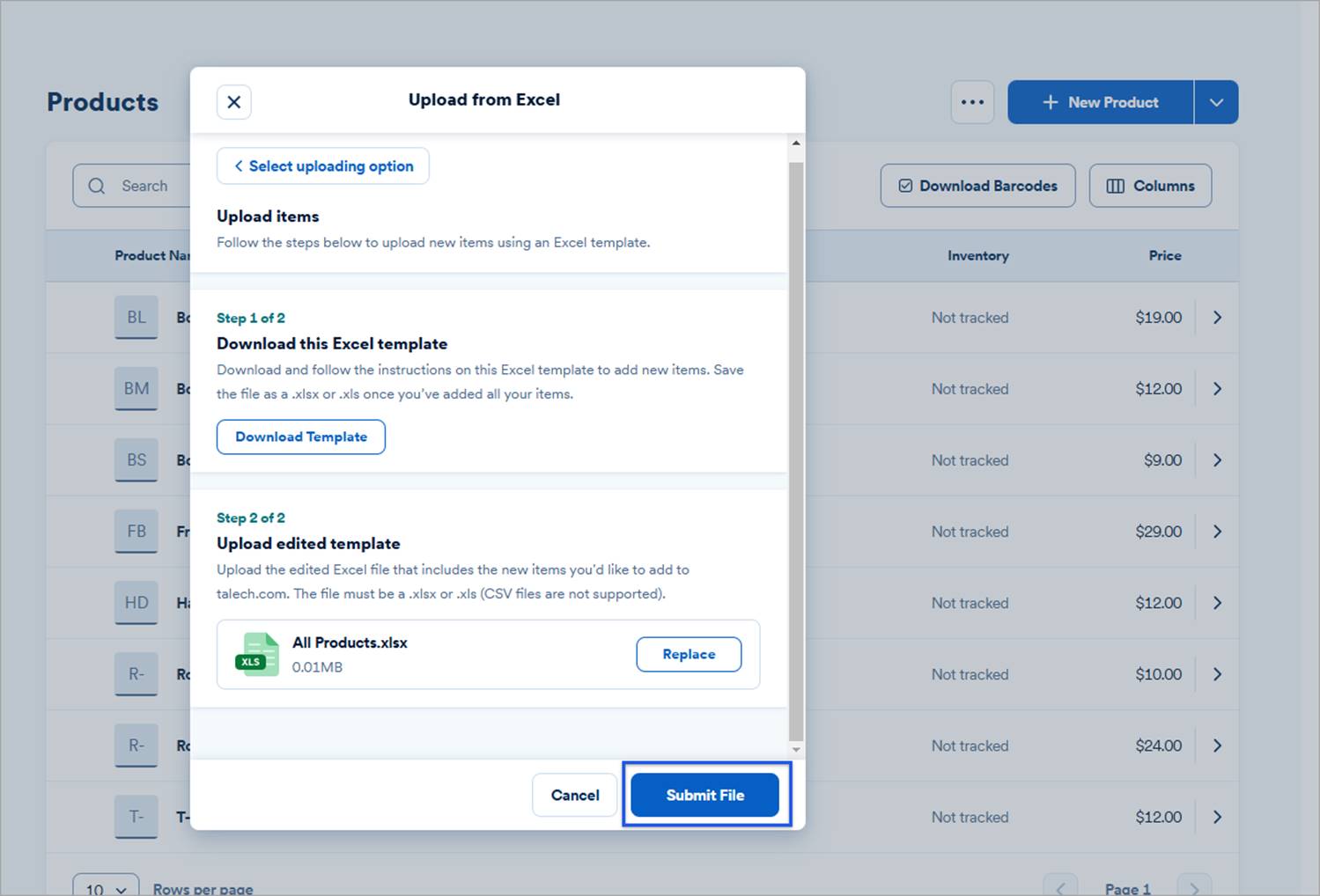Click the Columns layout icon

1115,186
